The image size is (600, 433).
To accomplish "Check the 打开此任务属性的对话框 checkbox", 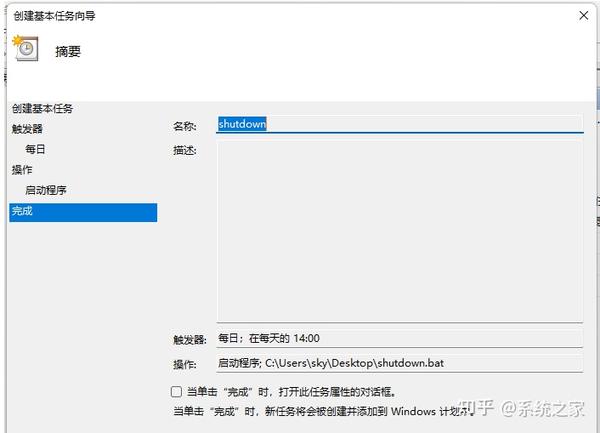I will pyautogui.click(x=176, y=391).
